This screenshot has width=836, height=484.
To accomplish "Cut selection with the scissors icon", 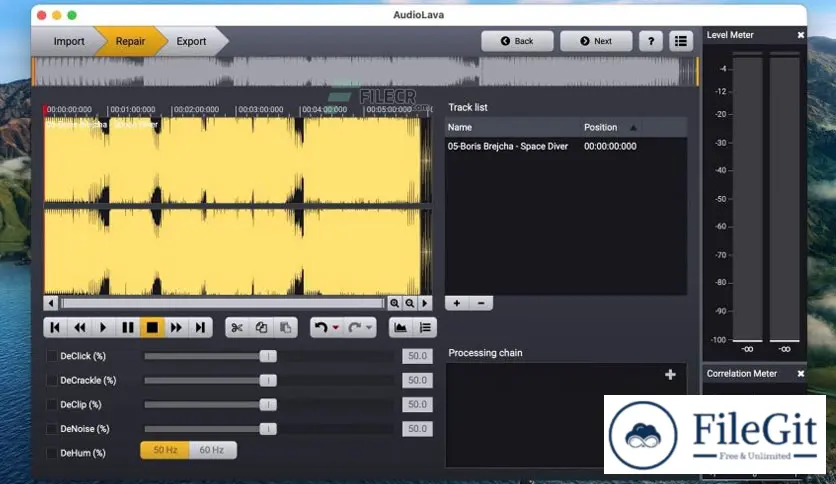I will coord(237,327).
